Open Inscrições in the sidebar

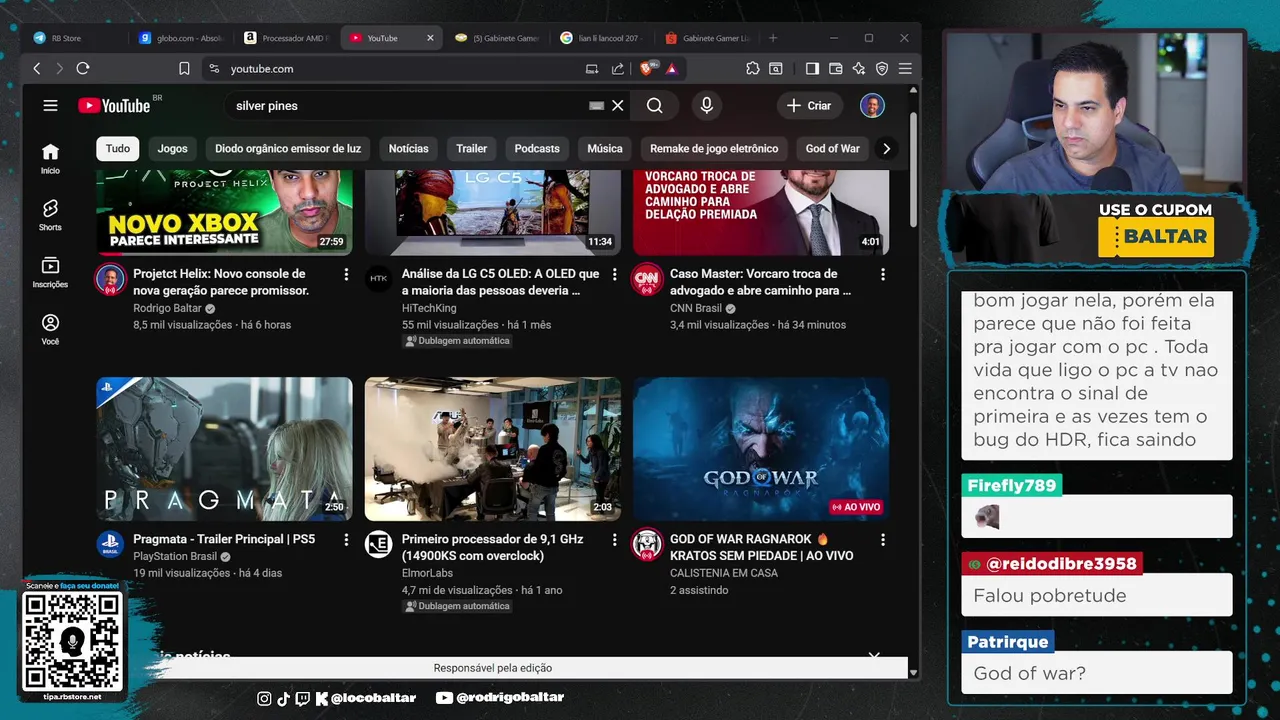pos(50,272)
